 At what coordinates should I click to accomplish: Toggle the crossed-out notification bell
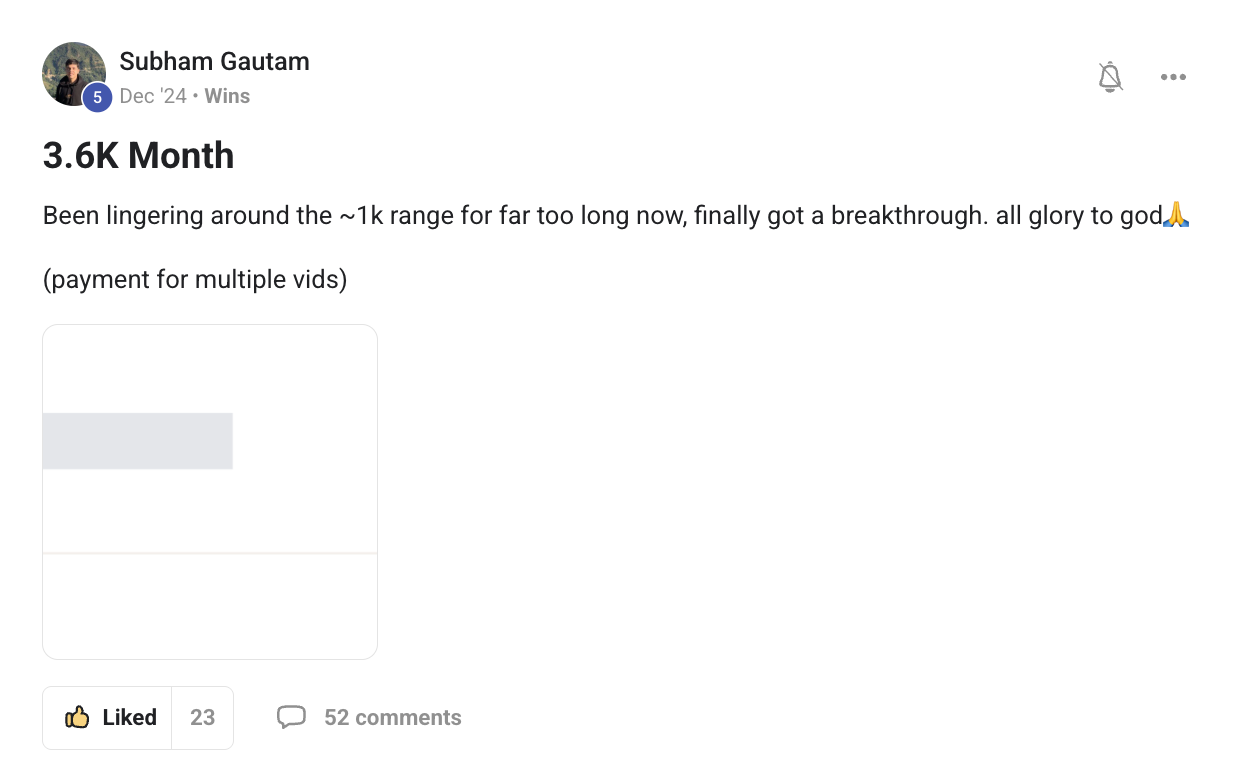pyautogui.click(x=1110, y=77)
